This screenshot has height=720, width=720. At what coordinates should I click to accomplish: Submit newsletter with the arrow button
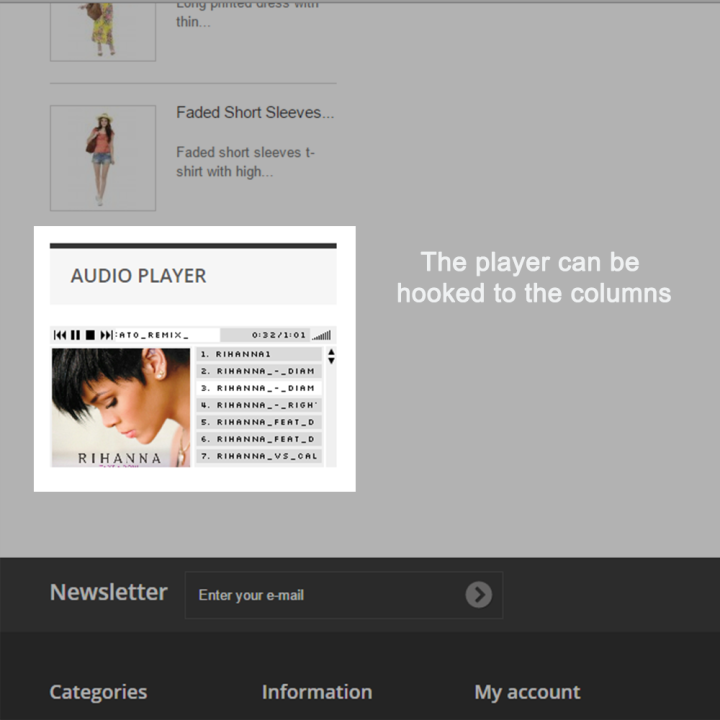[479, 595]
